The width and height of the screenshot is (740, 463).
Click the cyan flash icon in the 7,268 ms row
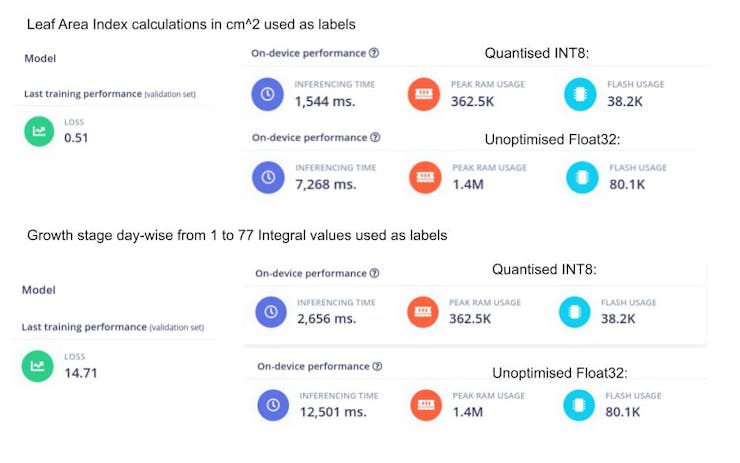pos(578,177)
